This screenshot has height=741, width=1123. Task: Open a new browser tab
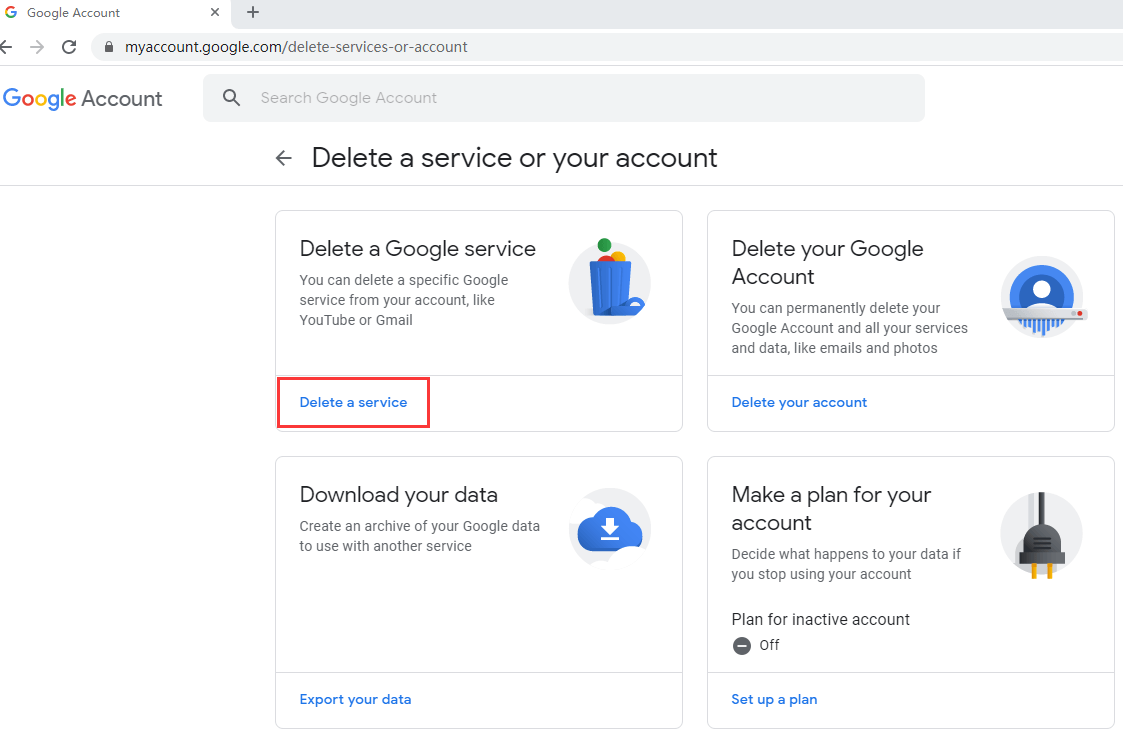point(252,13)
